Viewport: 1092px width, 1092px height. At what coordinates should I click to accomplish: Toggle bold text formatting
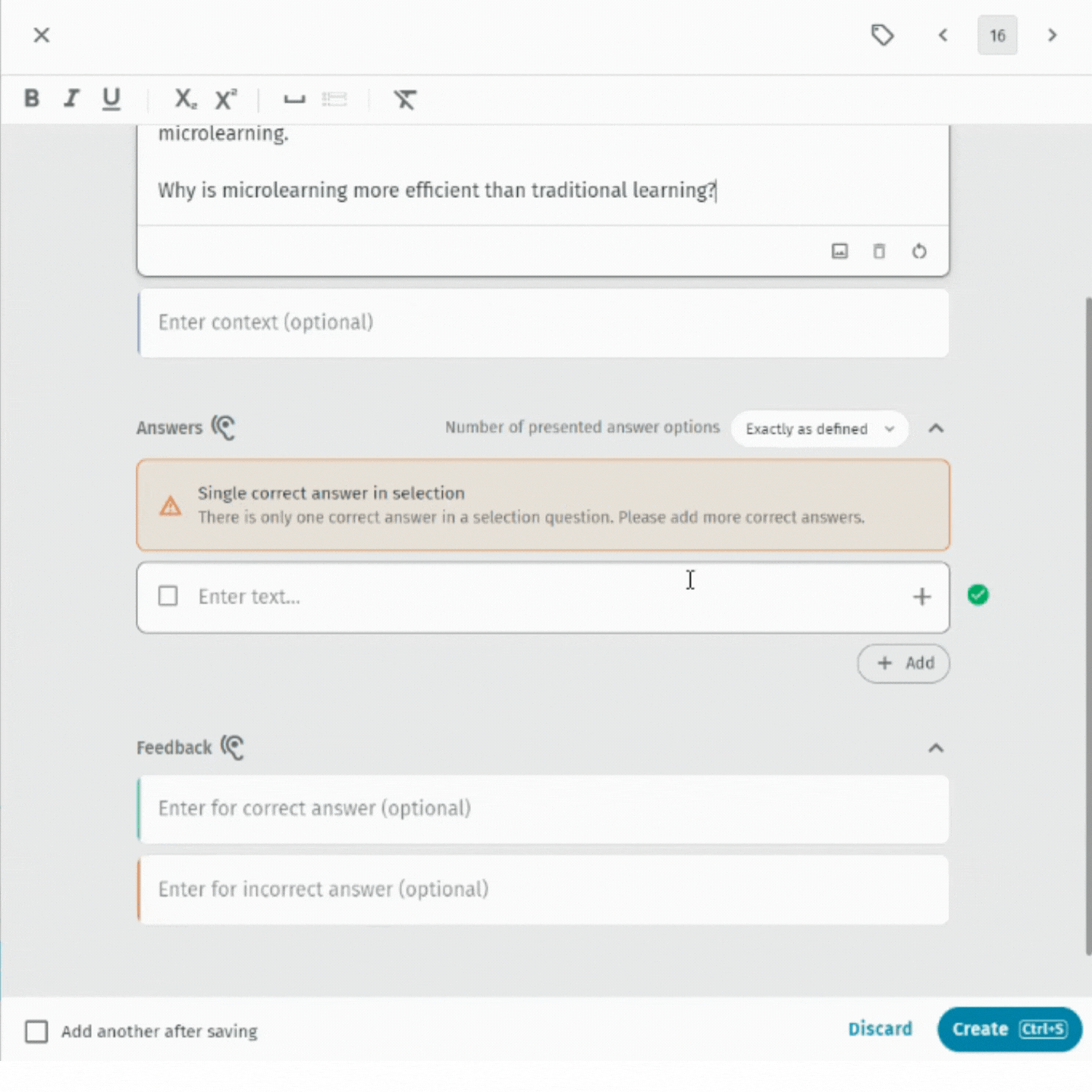(x=32, y=99)
